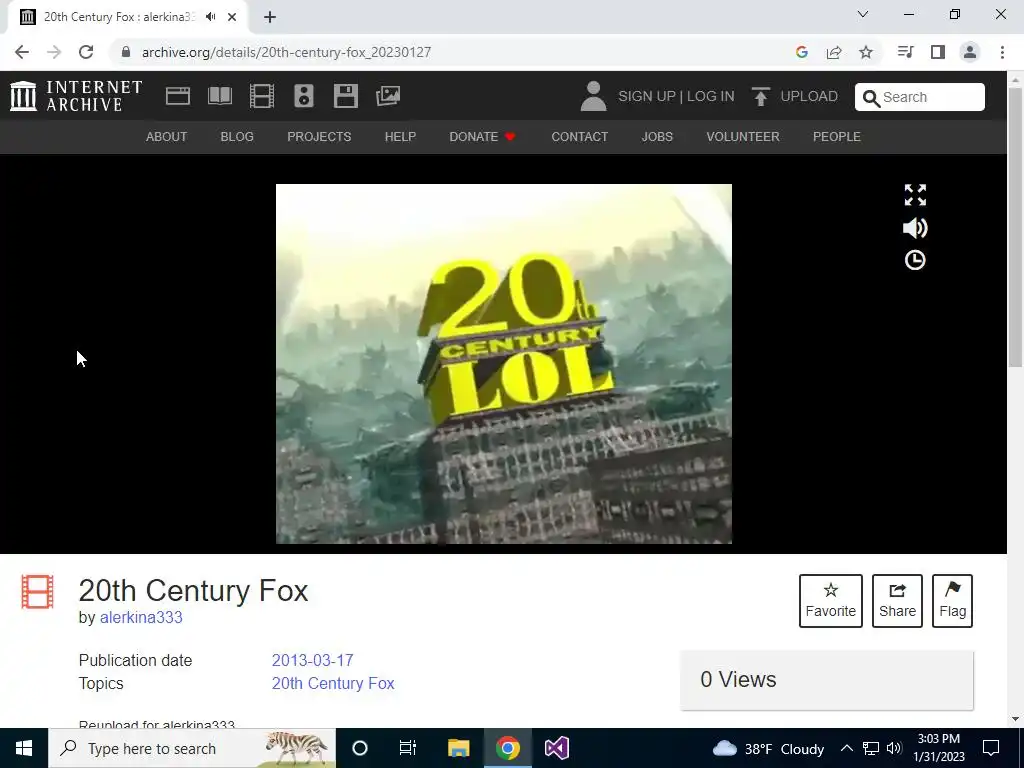The width and height of the screenshot is (1024, 768).
Task: Open Cortana circle on taskbar
Action: (x=360, y=748)
